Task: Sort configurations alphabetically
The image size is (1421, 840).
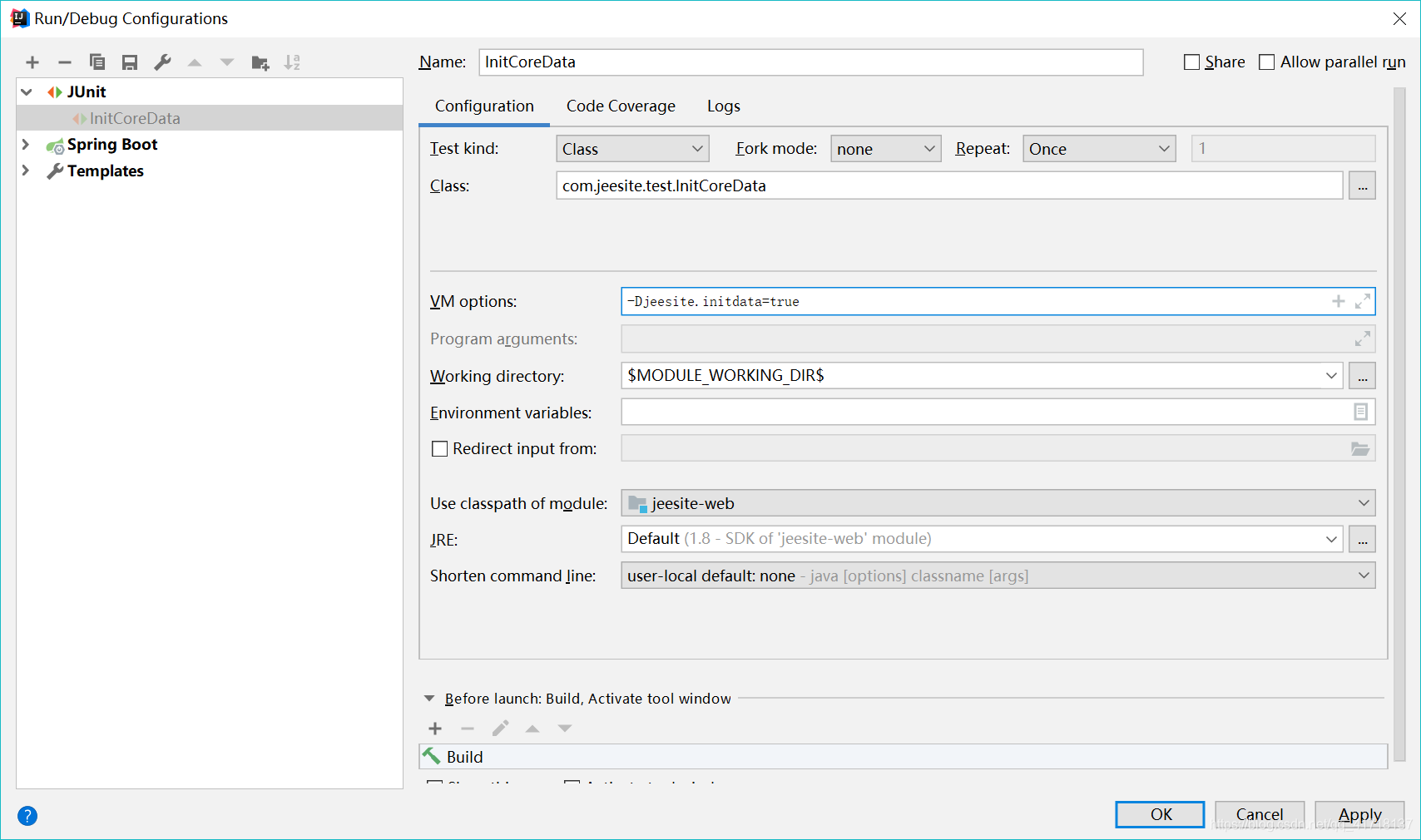Action: 292,62
